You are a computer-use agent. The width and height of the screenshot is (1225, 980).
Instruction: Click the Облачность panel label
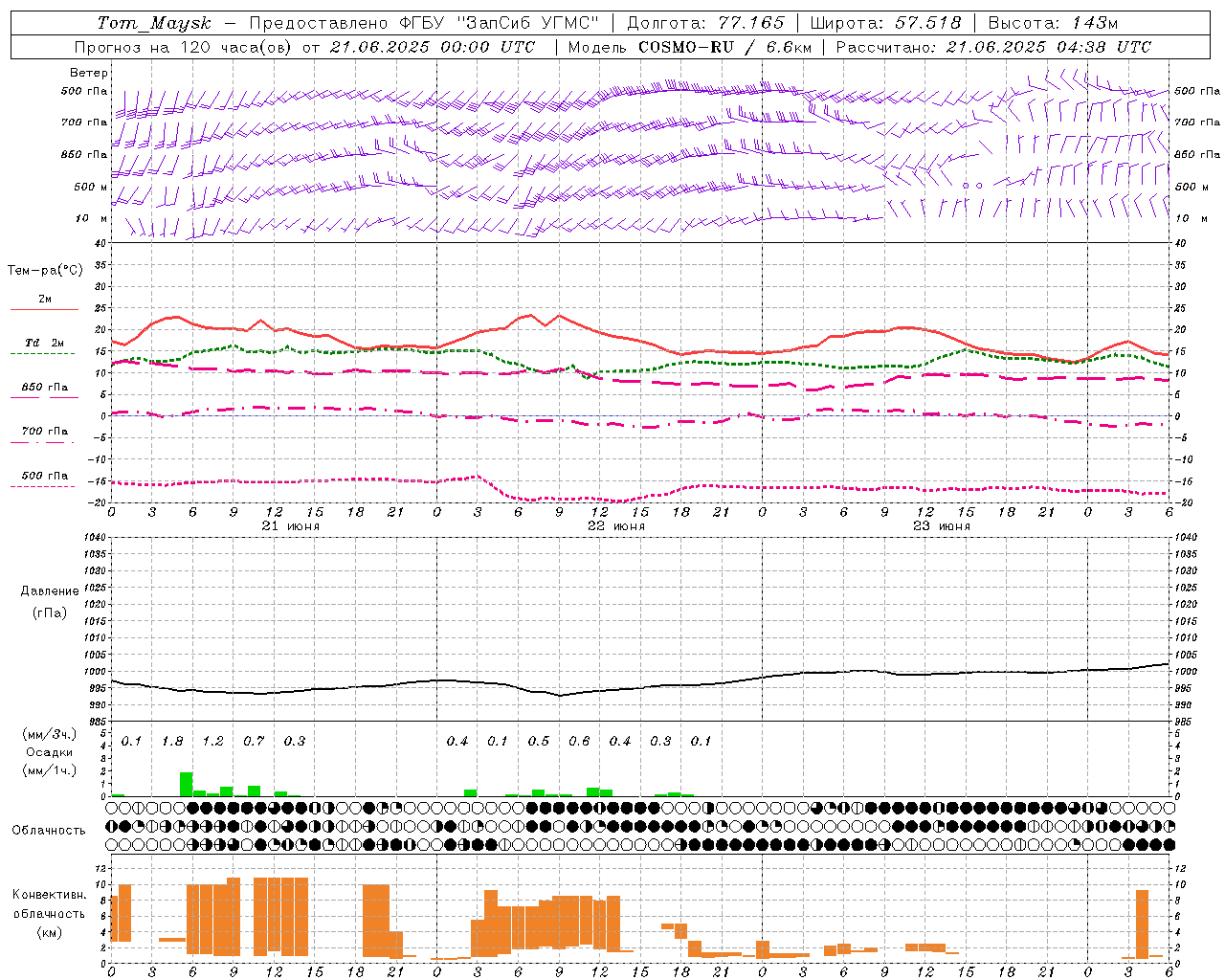tap(49, 831)
